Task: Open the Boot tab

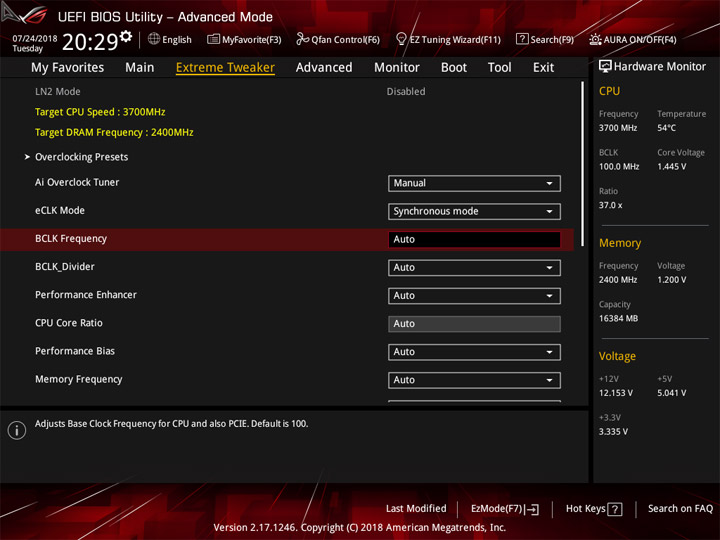Action: point(454,68)
